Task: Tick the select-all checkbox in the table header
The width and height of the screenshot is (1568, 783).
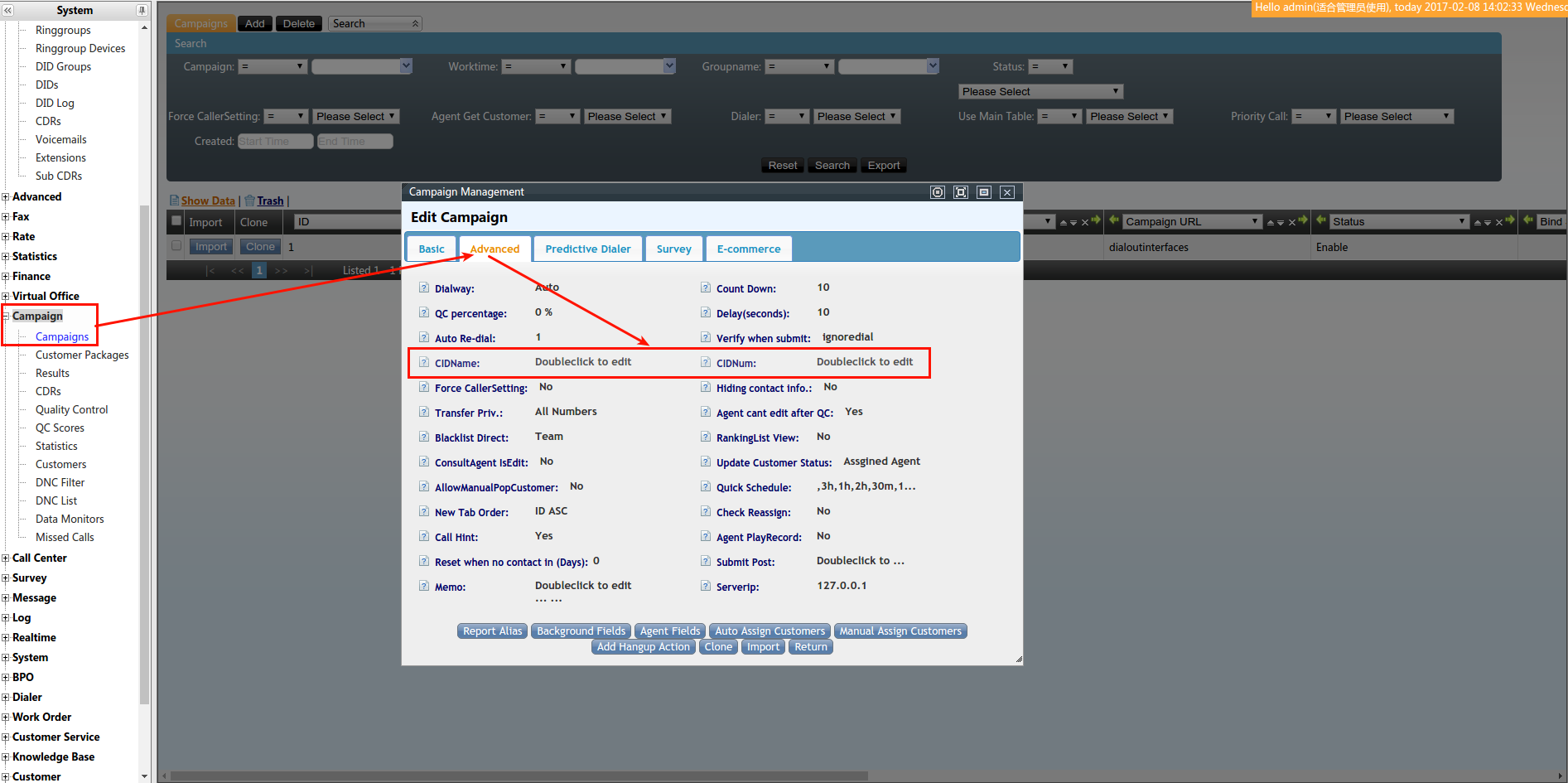Action: click(x=176, y=221)
